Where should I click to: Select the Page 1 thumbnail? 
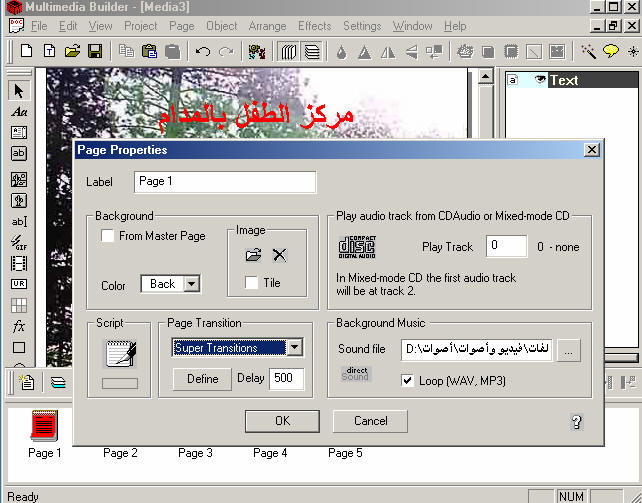click(x=44, y=434)
